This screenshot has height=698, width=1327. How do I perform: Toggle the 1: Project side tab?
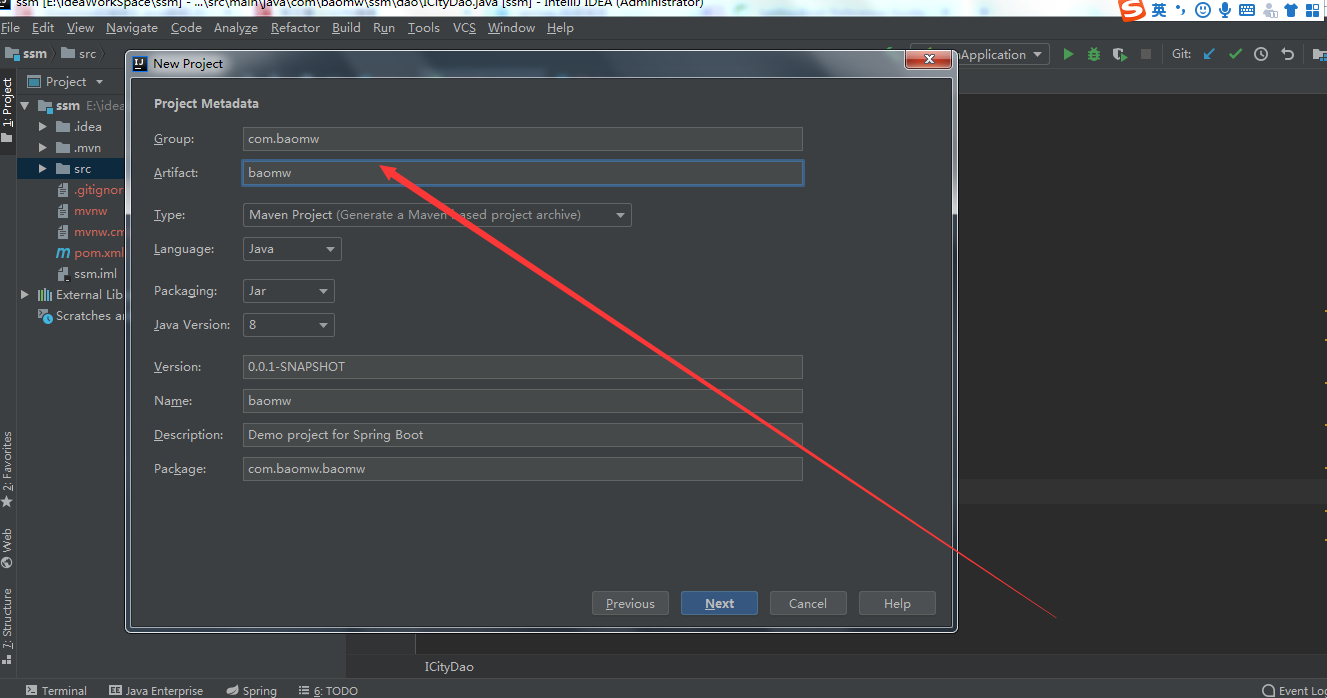8,110
